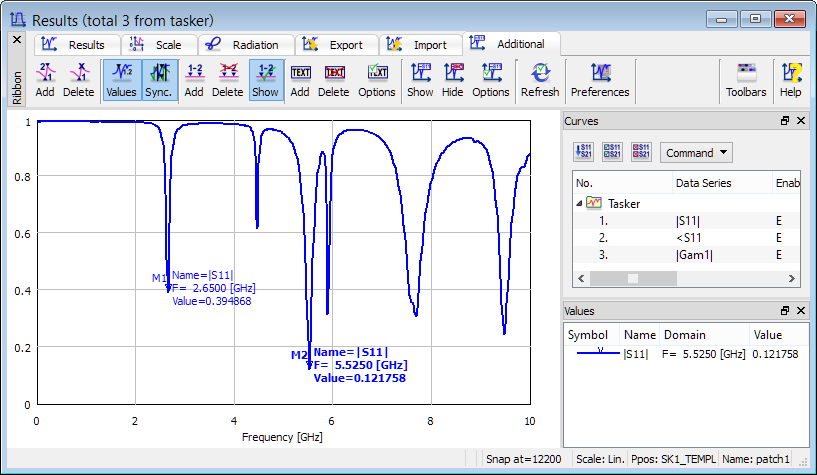Open the Preferences tool
This screenshot has height=475, width=817.
(x=600, y=79)
